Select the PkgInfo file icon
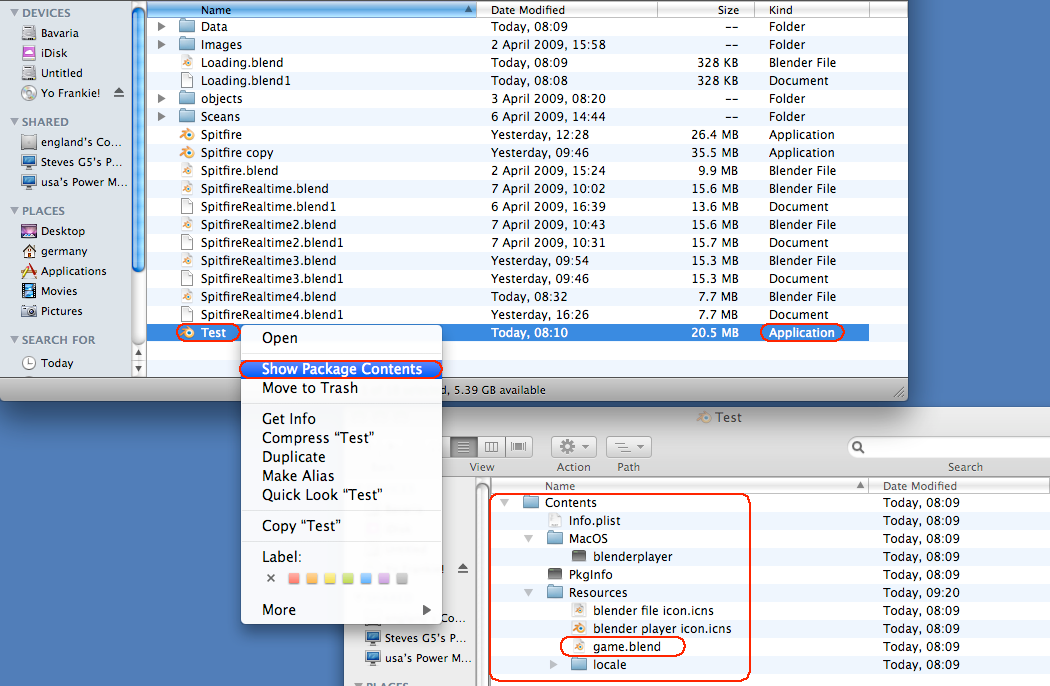The width and height of the screenshot is (1050, 686). [x=555, y=575]
